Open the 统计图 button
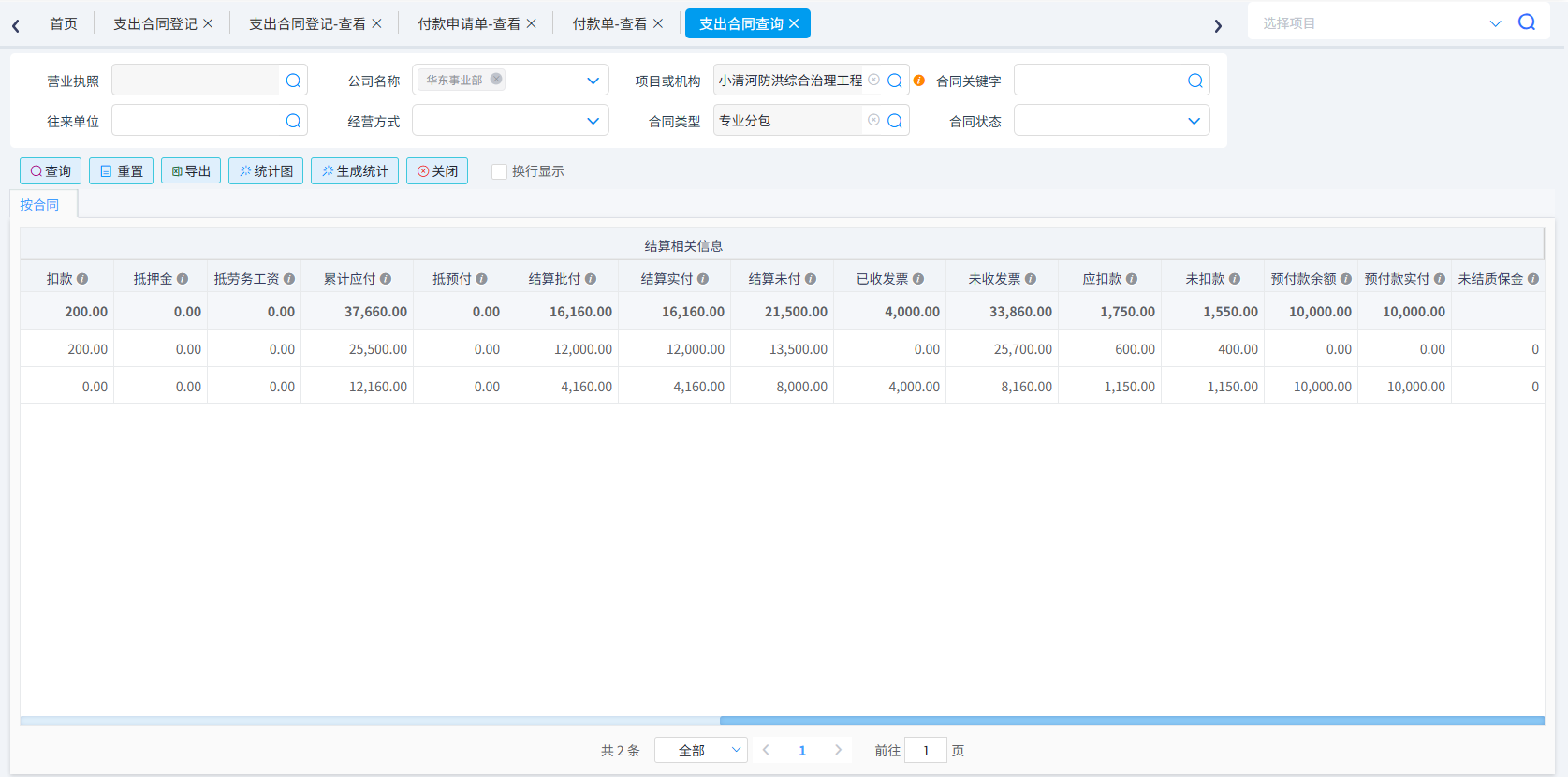Screen dimensions: 1568x777 pos(266,171)
